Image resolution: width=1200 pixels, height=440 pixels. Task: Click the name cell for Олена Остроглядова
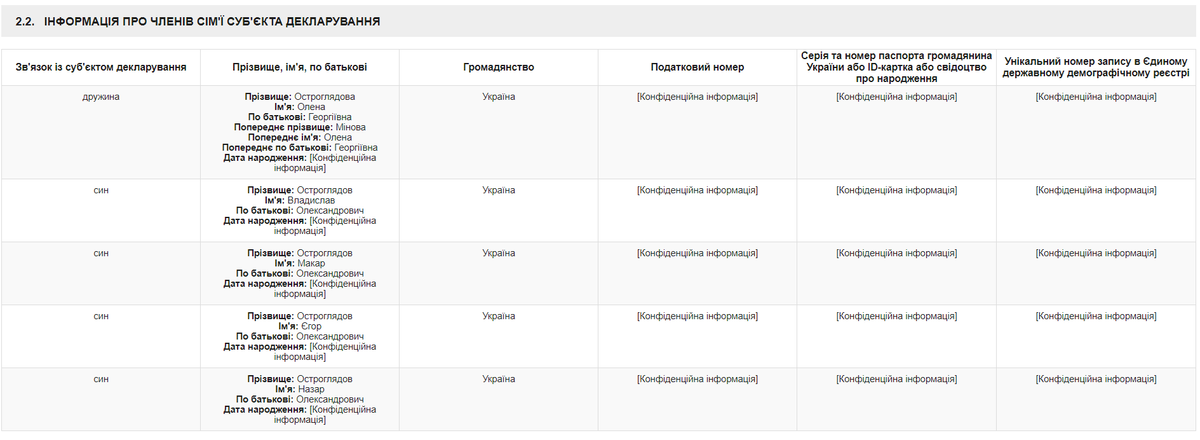pos(299,132)
